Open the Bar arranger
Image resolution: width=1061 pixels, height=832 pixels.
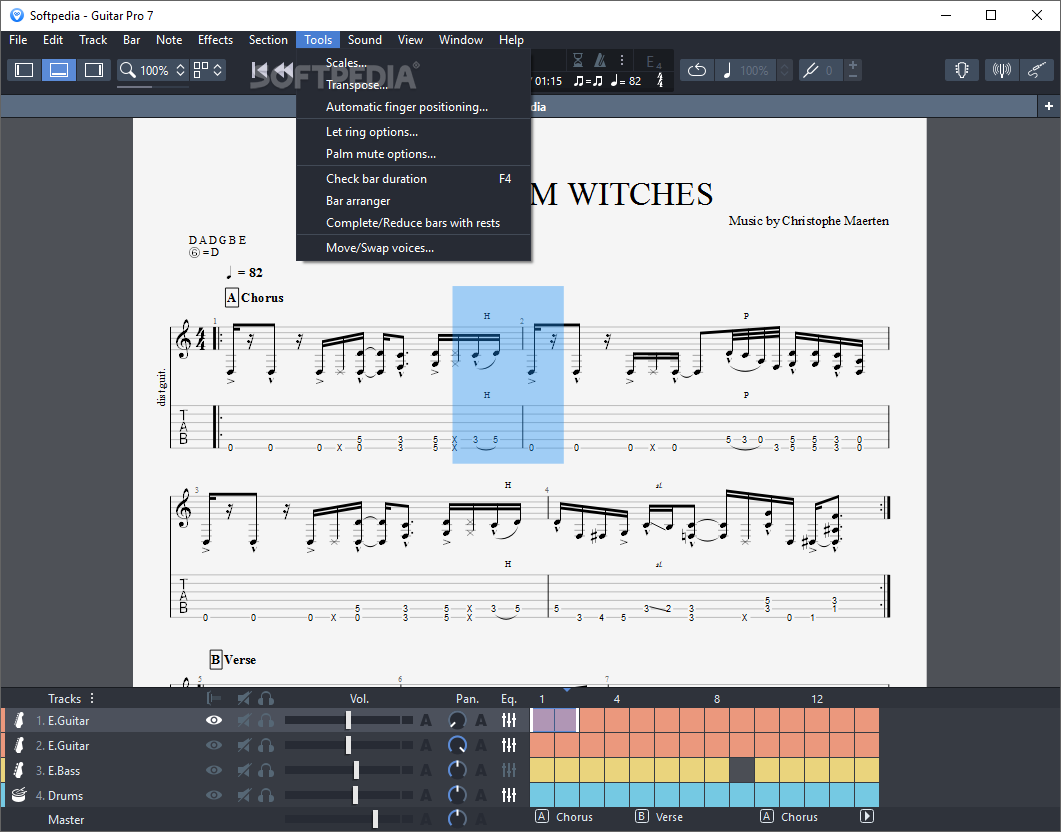(413, 201)
